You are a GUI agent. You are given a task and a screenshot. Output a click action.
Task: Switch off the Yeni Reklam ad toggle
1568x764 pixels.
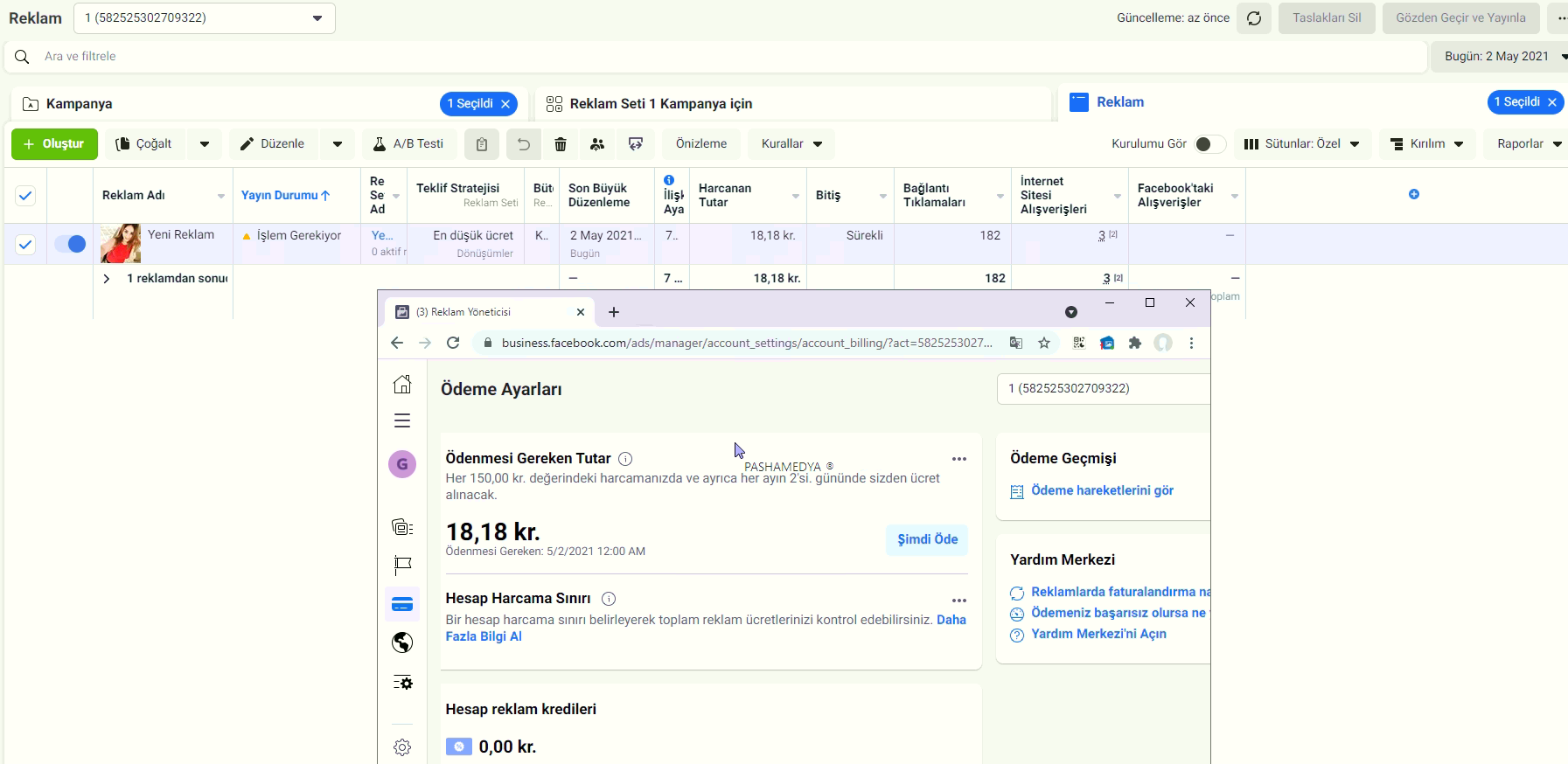coord(70,244)
